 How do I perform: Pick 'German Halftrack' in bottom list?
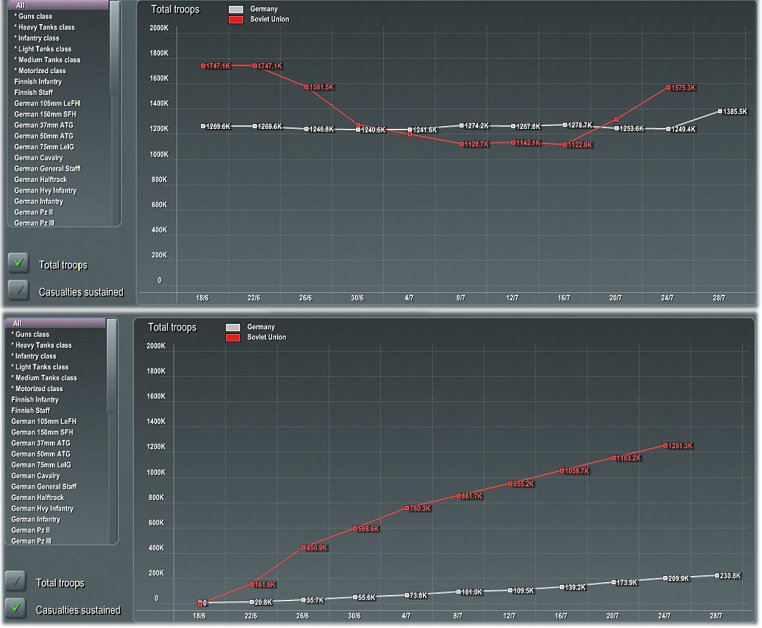[x=37, y=498]
